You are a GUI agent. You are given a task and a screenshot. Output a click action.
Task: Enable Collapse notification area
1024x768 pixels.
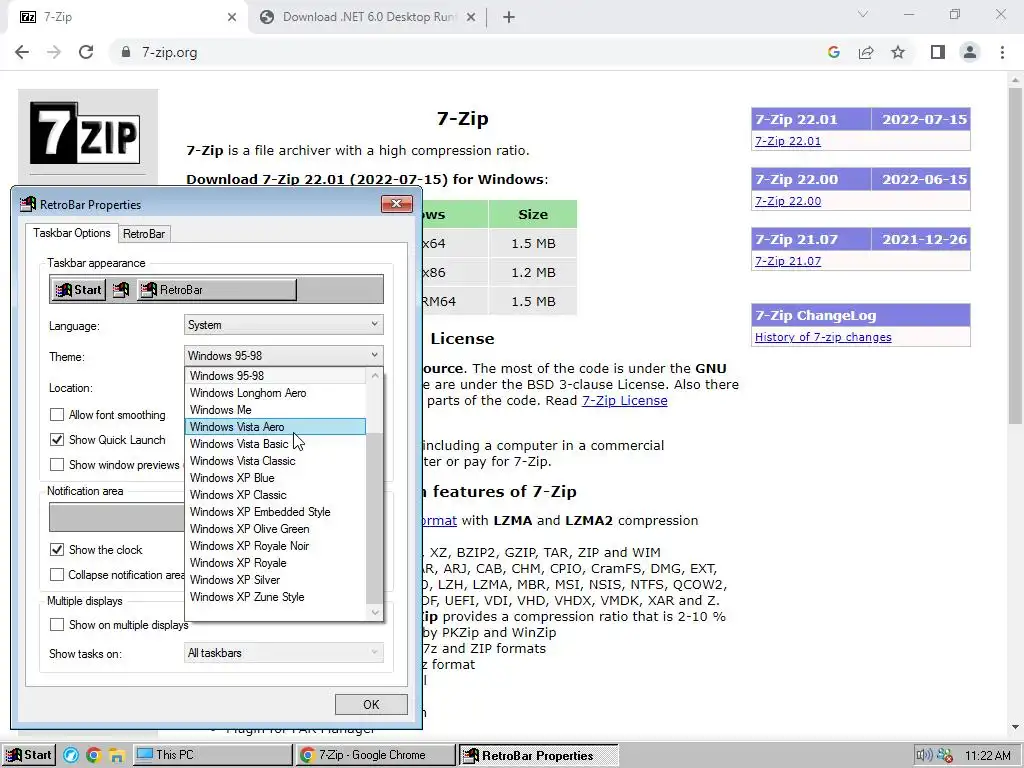coord(57,575)
